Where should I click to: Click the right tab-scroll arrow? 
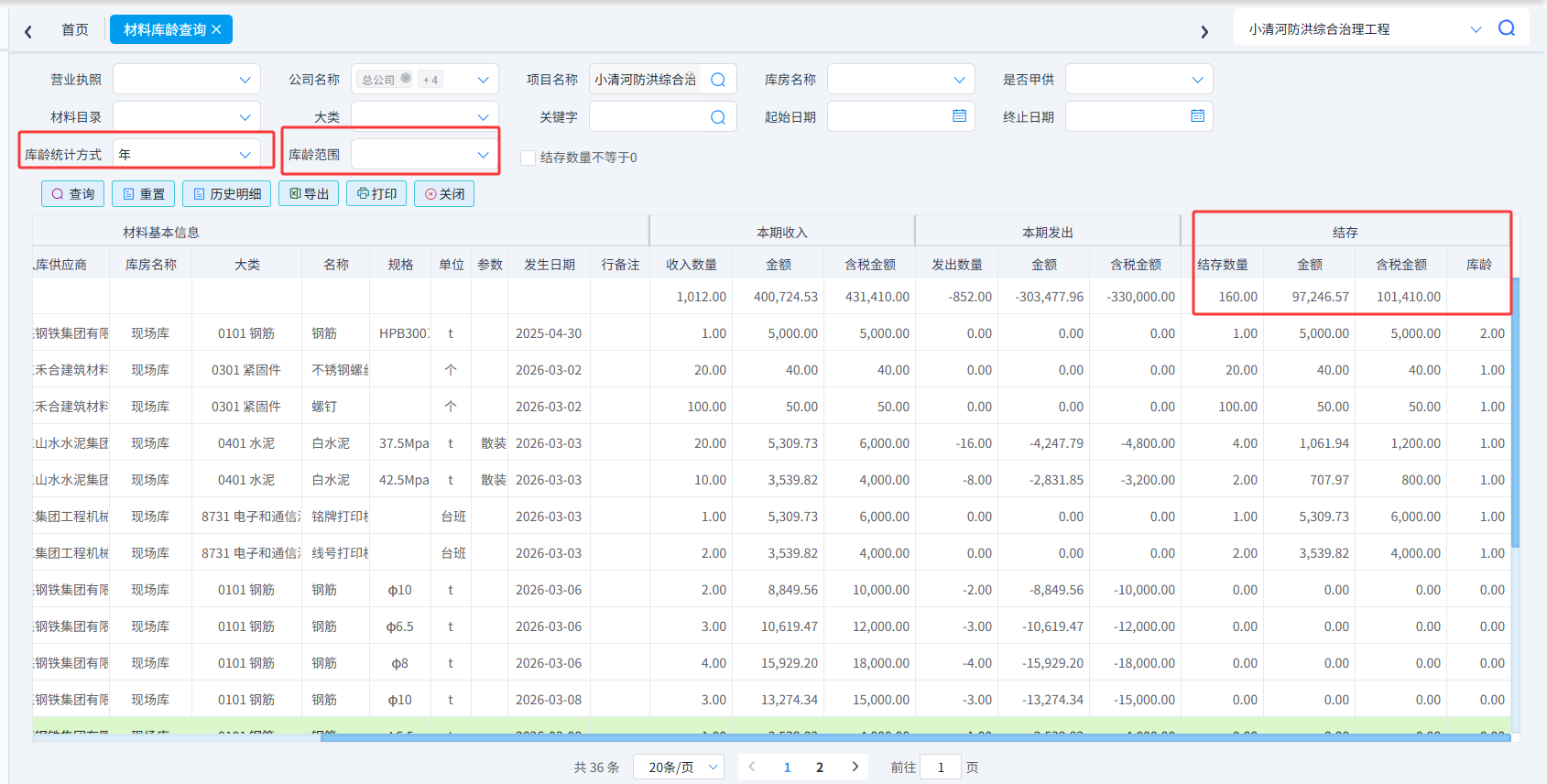1204,32
